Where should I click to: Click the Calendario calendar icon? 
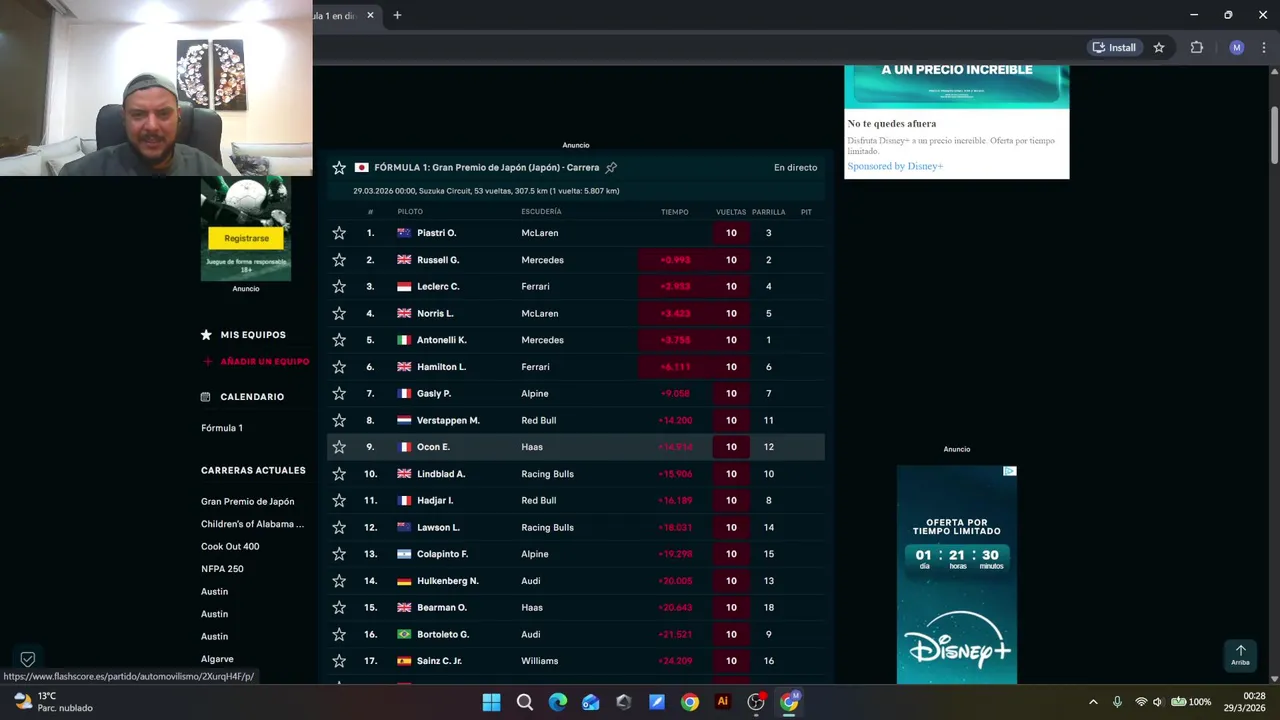tap(206, 397)
